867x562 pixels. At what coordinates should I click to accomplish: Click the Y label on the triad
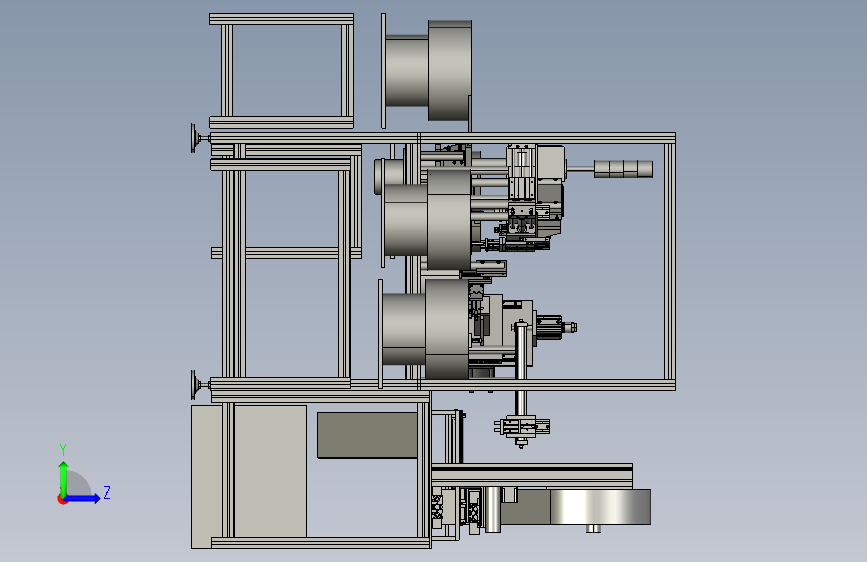click(x=63, y=450)
